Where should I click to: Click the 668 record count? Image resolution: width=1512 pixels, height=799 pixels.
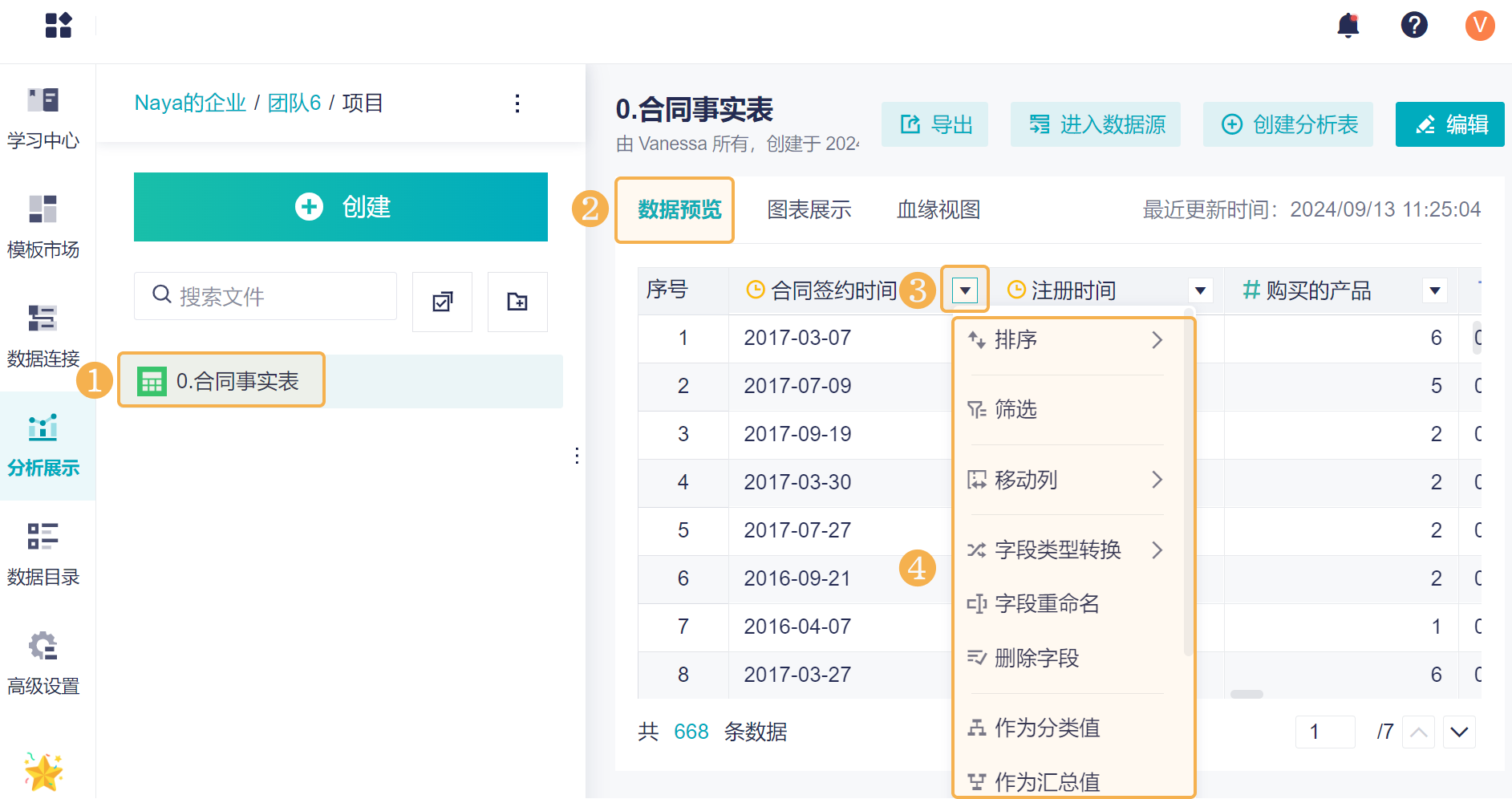tap(691, 732)
